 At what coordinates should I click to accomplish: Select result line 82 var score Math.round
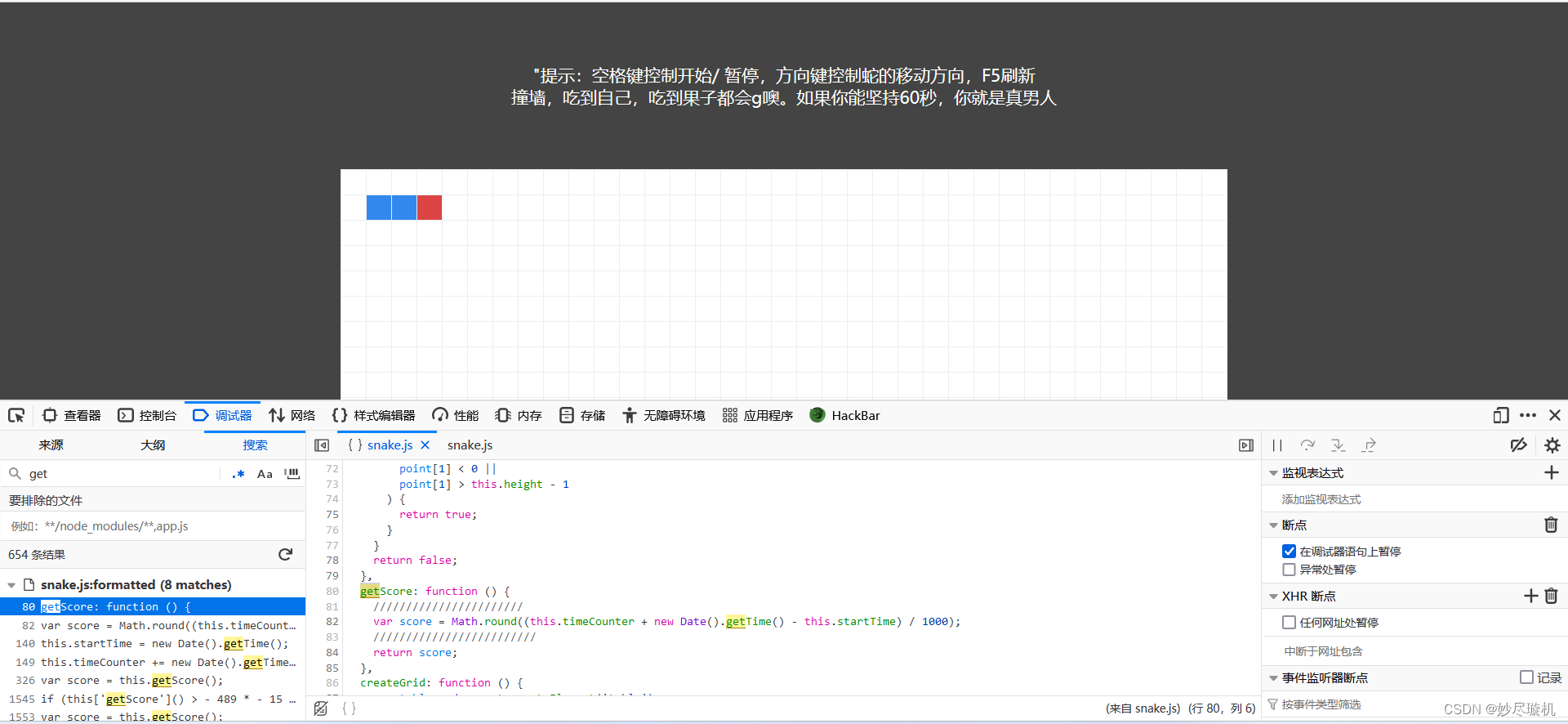(153, 625)
